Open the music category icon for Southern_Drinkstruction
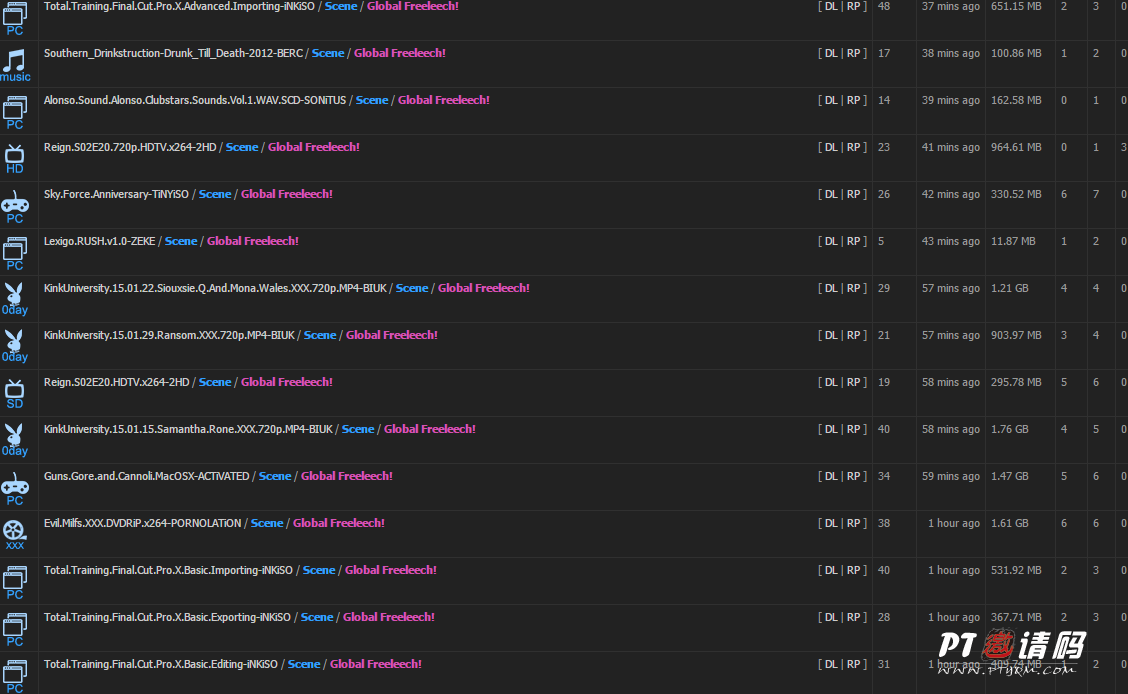 coord(15,65)
